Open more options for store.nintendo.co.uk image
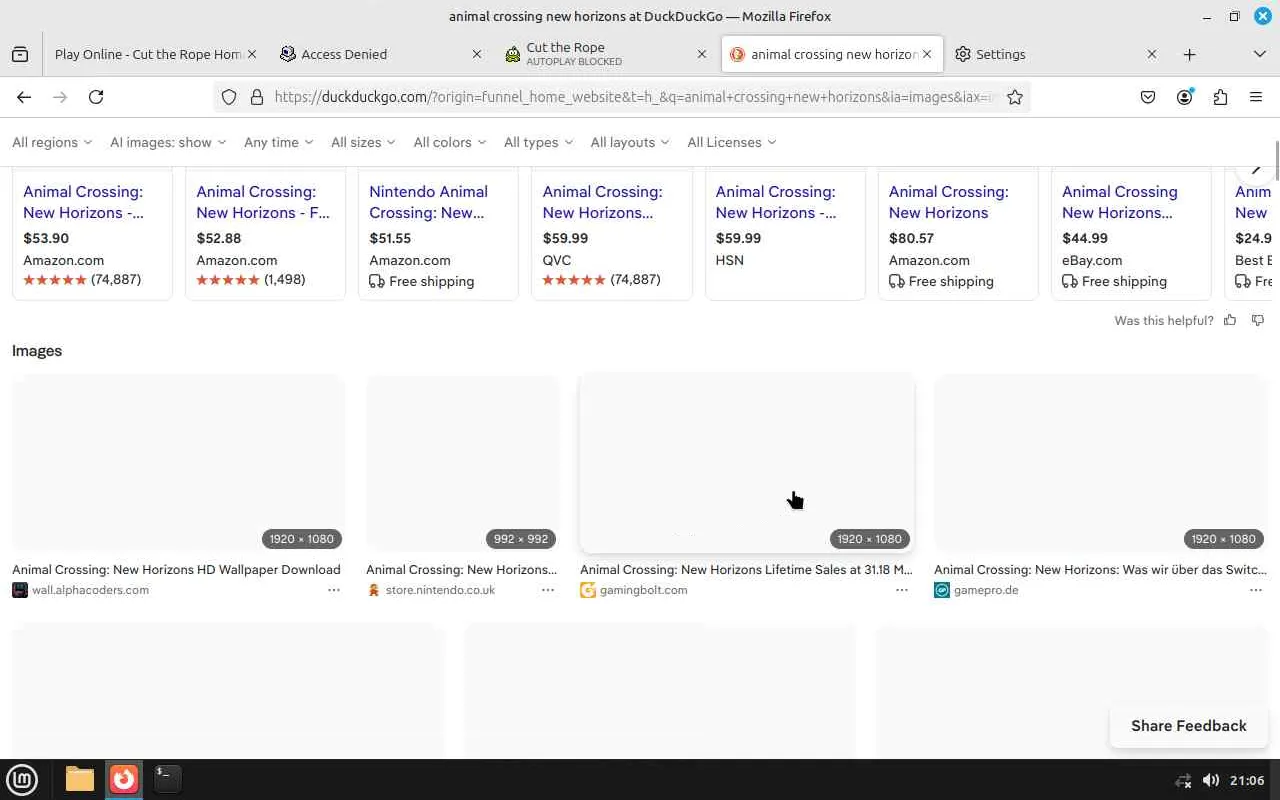The height and width of the screenshot is (800, 1280). coord(548,590)
